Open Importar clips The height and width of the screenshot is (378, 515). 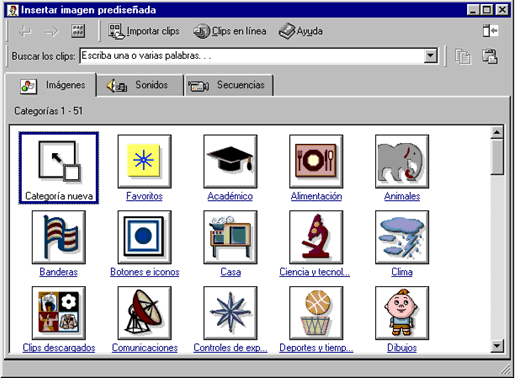(144, 31)
